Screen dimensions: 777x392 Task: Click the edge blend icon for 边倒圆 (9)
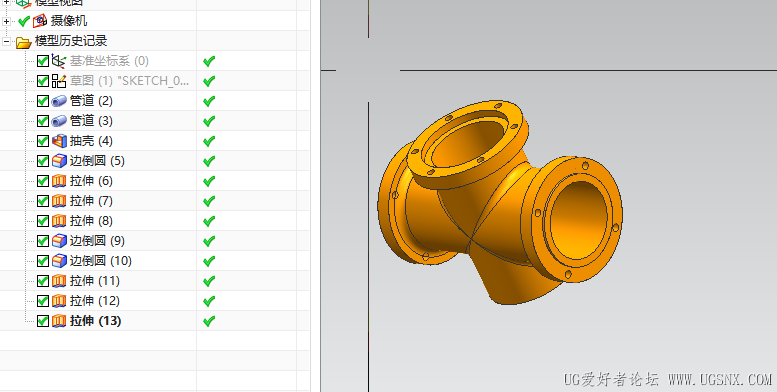(x=59, y=241)
